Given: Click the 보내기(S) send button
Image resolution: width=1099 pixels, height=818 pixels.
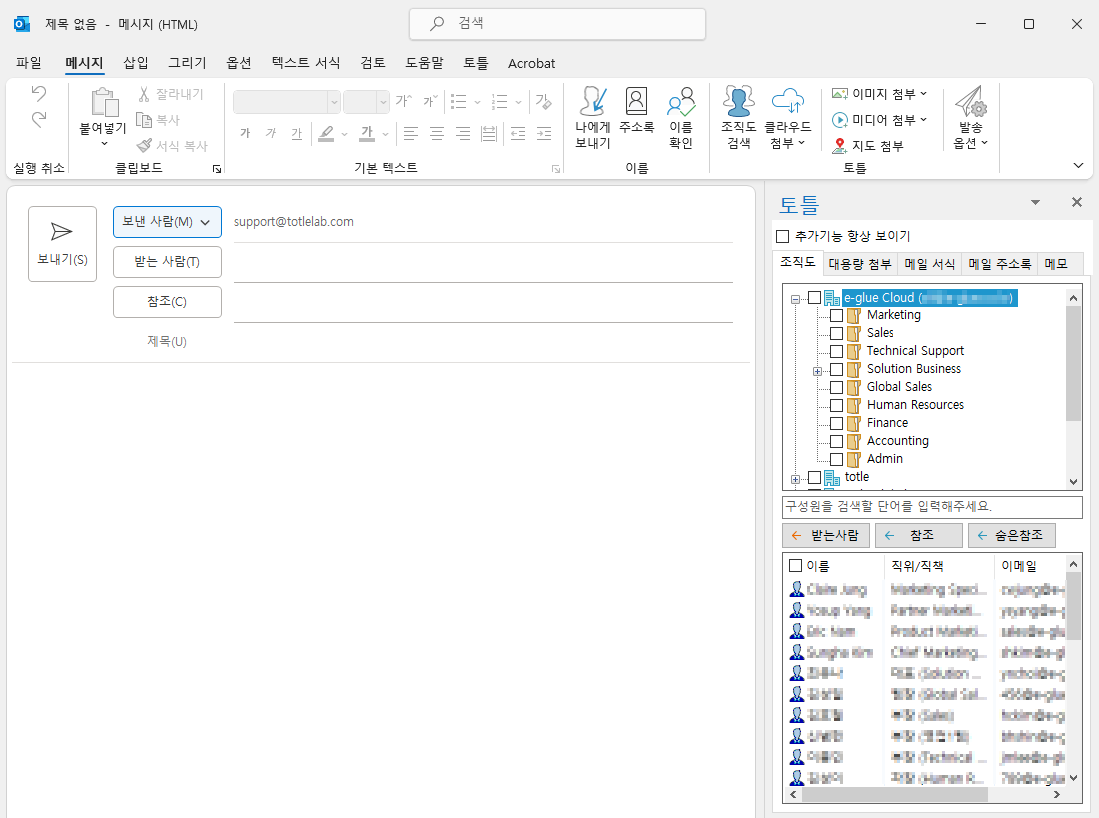Looking at the screenshot, I should (62, 244).
